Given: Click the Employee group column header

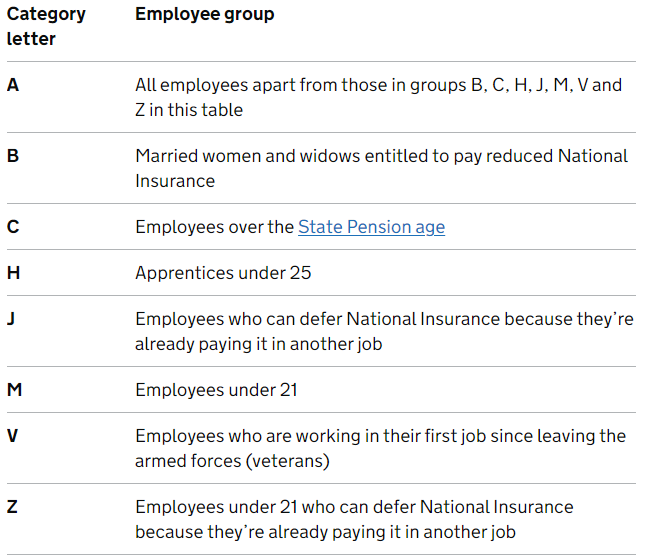Looking at the screenshot, I should pyautogui.click(x=205, y=14).
